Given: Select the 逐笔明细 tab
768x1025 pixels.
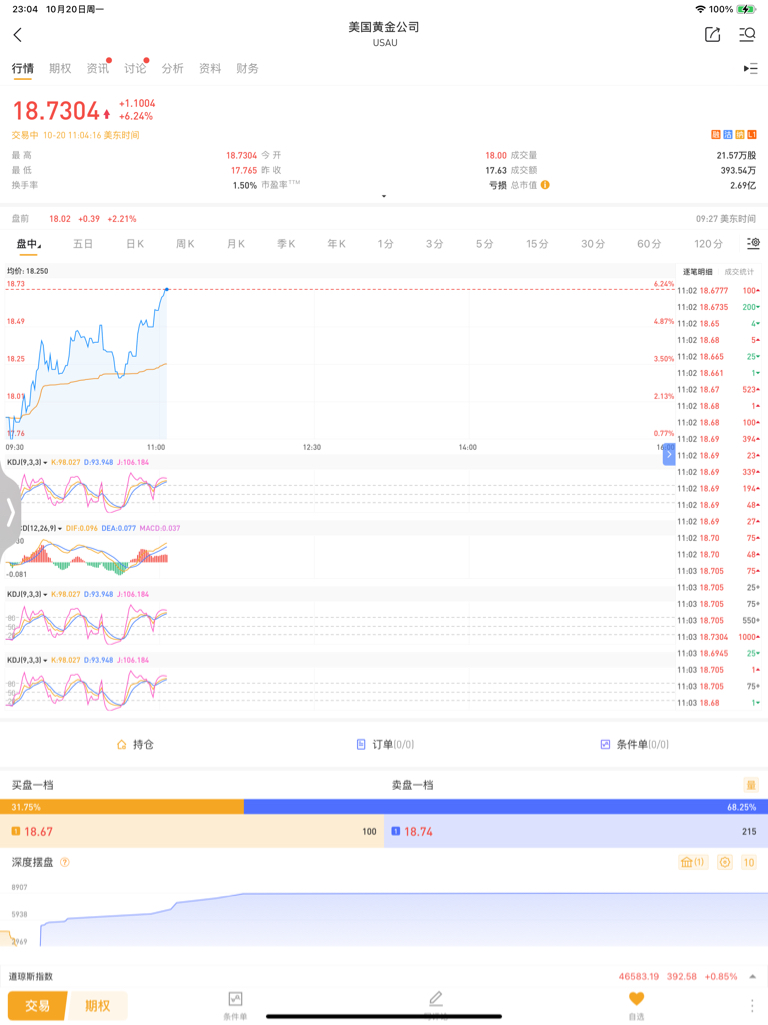Looking at the screenshot, I should click(x=697, y=272).
